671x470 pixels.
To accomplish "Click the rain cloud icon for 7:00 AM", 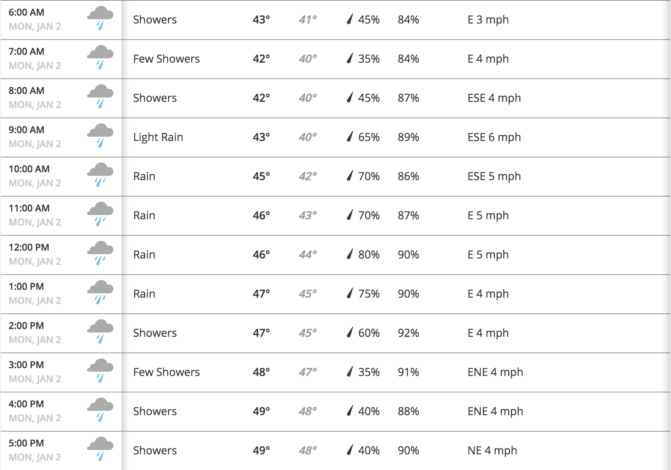I will pos(99,59).
